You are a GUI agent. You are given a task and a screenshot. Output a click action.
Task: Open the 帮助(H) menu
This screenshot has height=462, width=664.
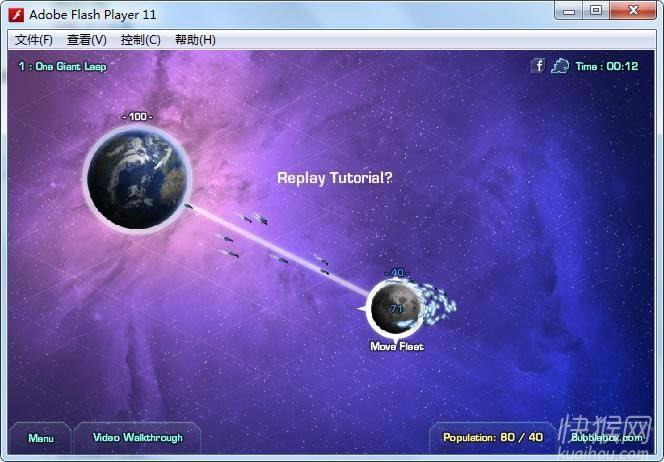tap(195, 40)
